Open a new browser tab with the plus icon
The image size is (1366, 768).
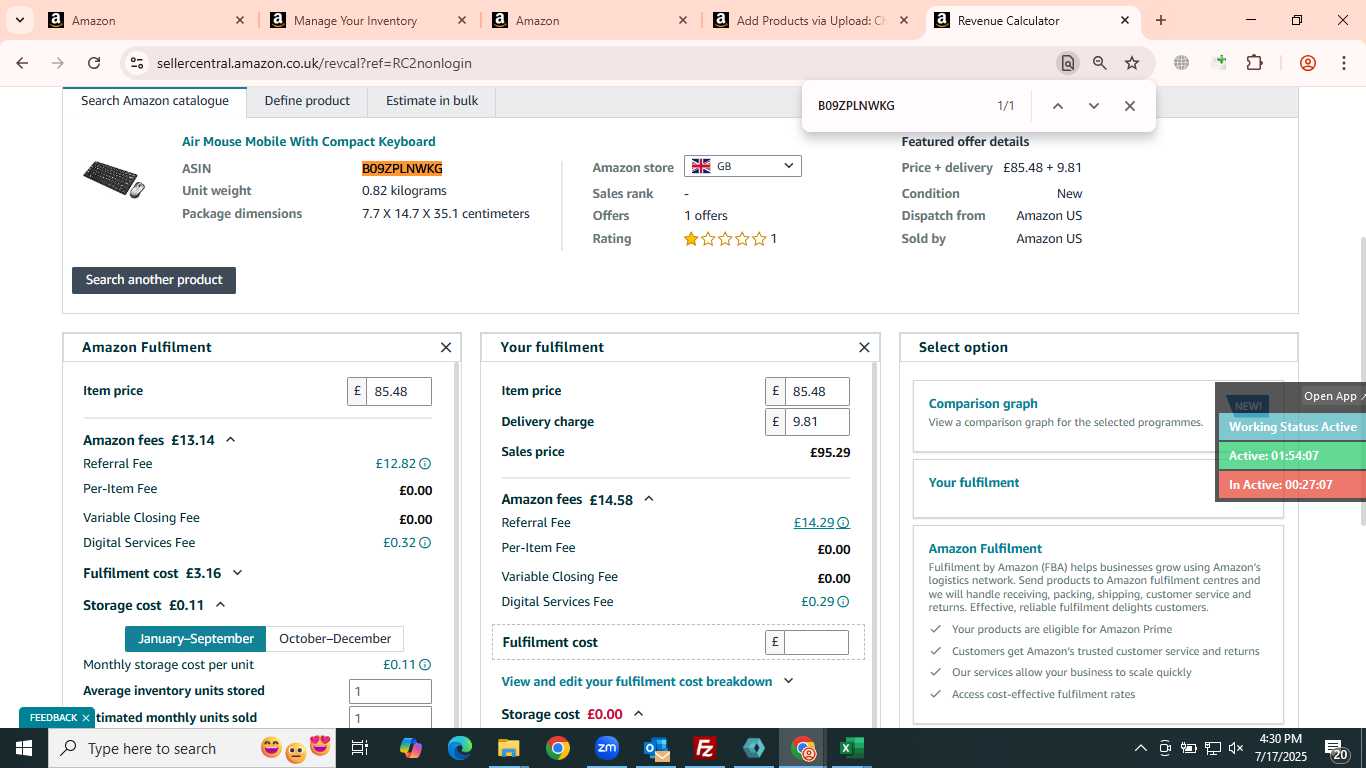(1161, 20)
